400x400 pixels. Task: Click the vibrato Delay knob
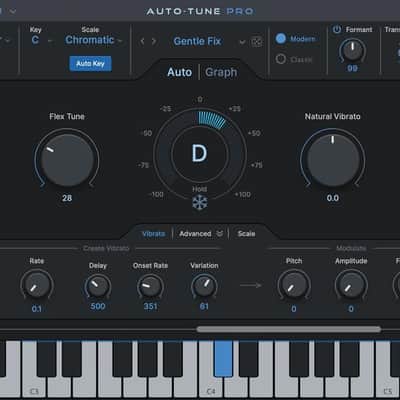(x=98, y=286)
